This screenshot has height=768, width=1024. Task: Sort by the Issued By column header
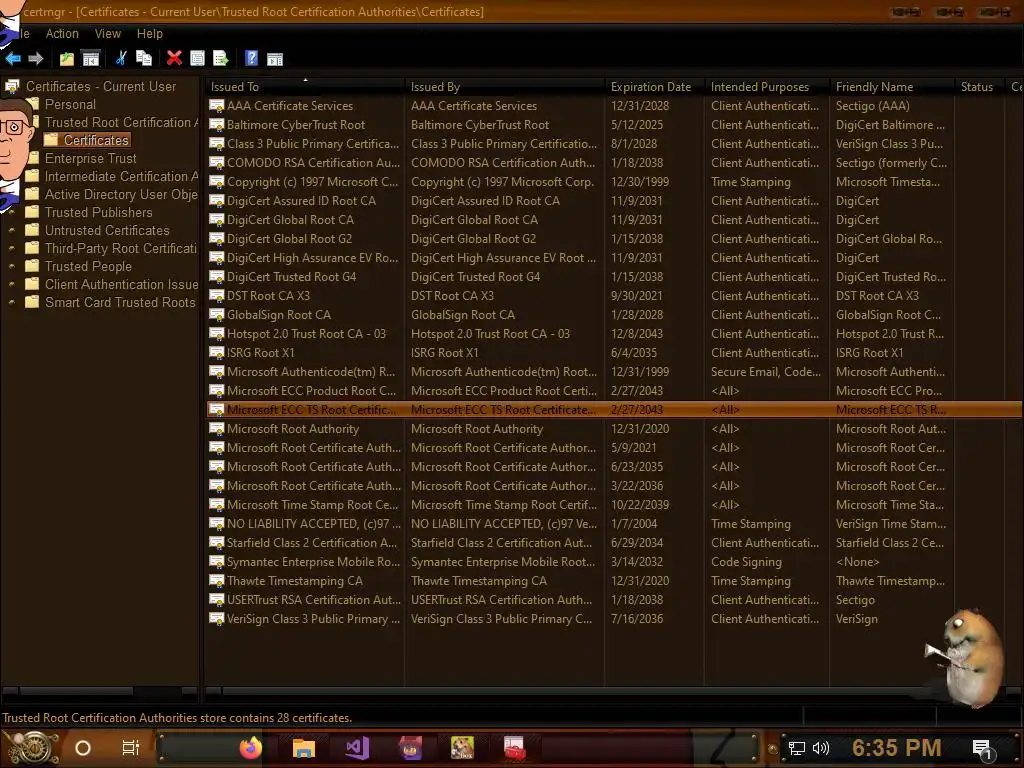click(x=505, y=87)
